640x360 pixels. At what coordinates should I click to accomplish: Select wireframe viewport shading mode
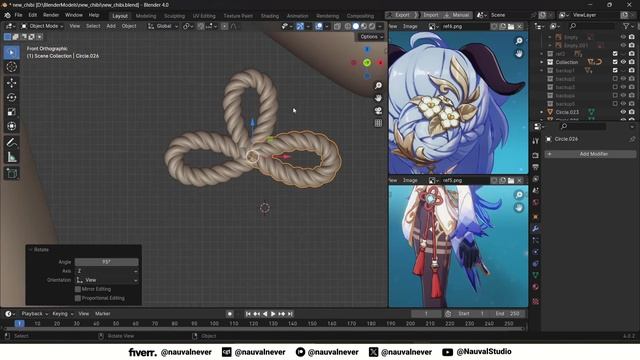(348, 26)
